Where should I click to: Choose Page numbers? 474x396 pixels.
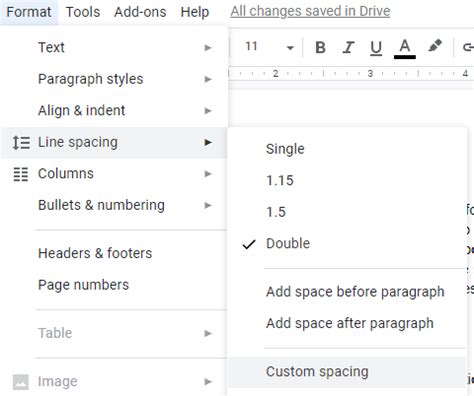[114, 285]
